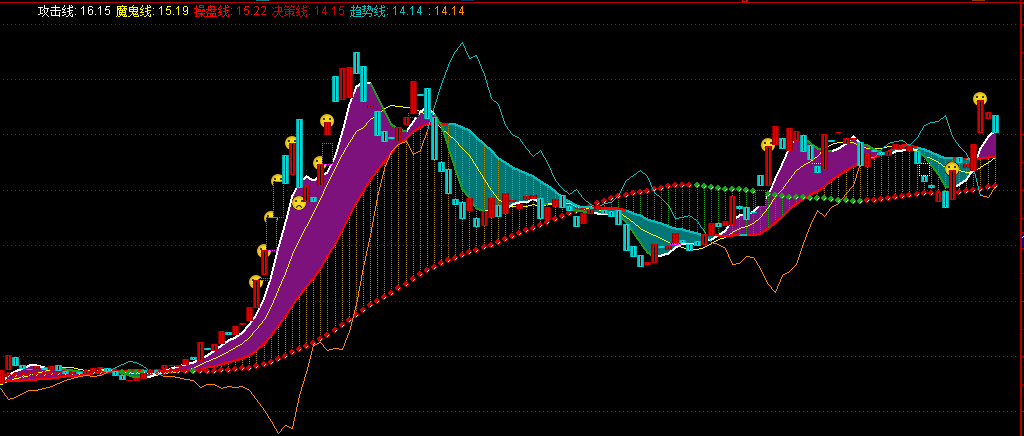Screen dimensions: 1024x436
Task: Select the 攻击线 legend label
Action: [x=57, y=11]
